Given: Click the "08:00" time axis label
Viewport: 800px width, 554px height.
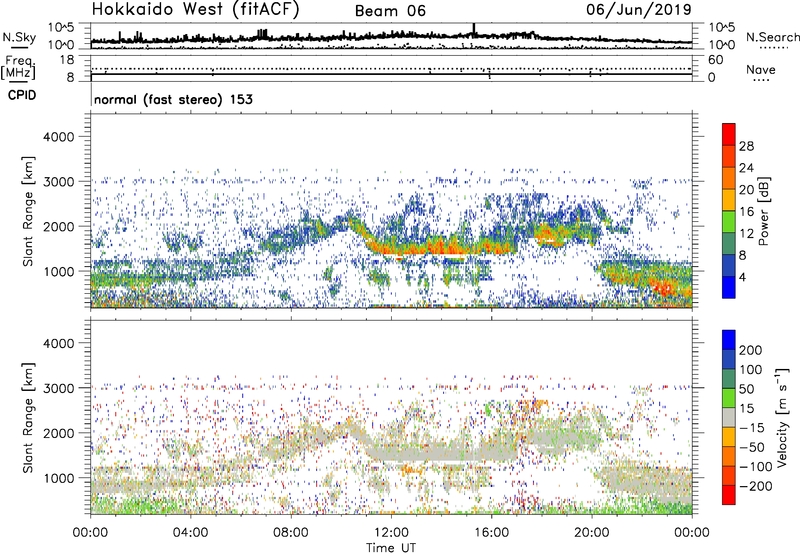Looking at the screenshot, I should (291, 533).
